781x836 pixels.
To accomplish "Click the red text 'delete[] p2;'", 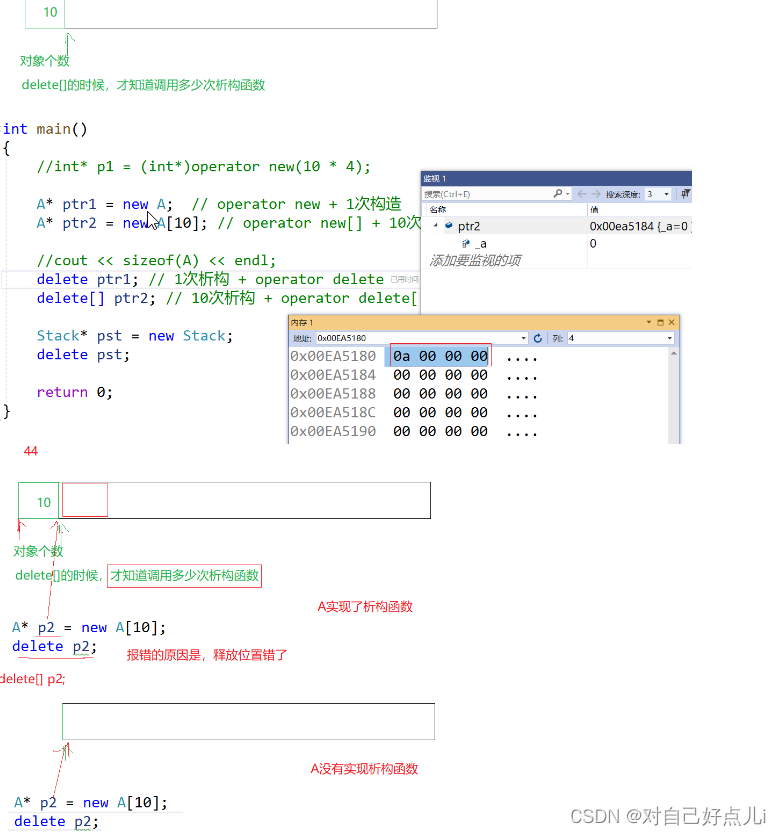I will 33,679.
